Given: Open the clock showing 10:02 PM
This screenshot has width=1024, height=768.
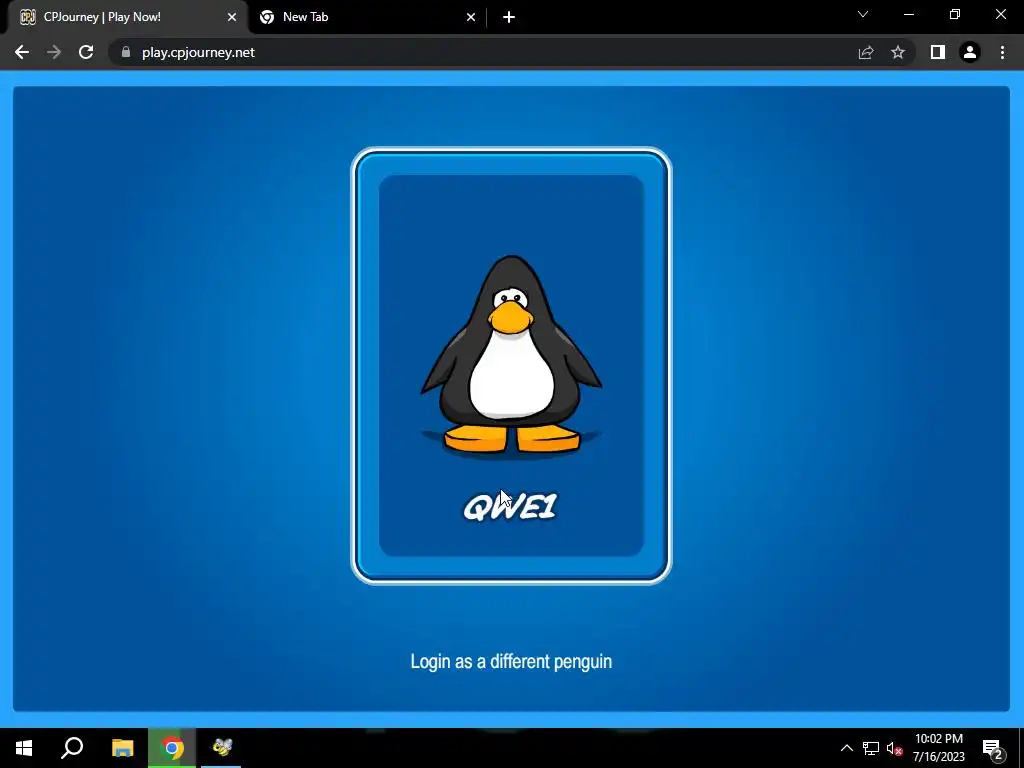Looking at the screenshot, I should (938, 748).
